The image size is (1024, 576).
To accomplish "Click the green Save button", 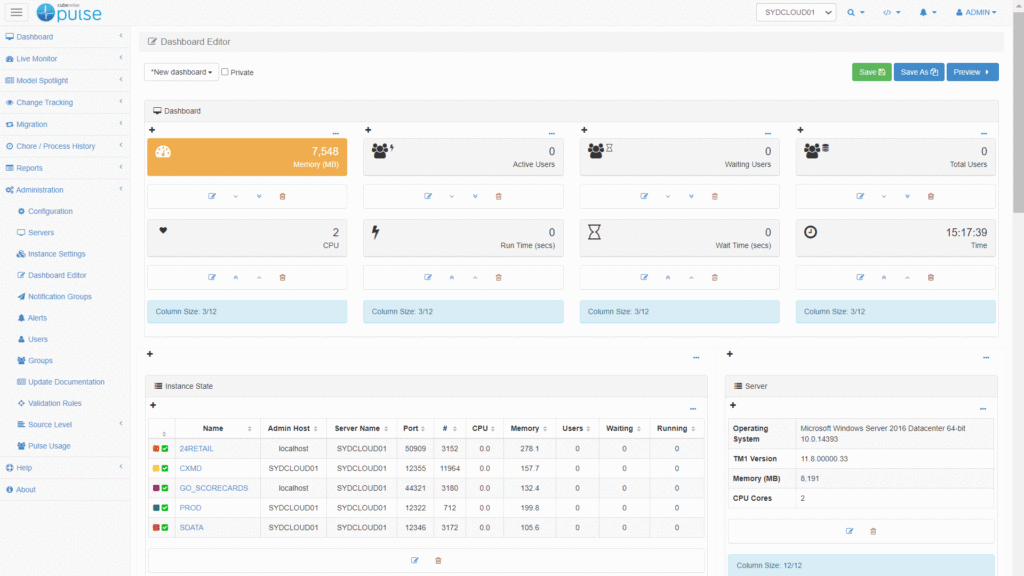I will click(871, 72).
